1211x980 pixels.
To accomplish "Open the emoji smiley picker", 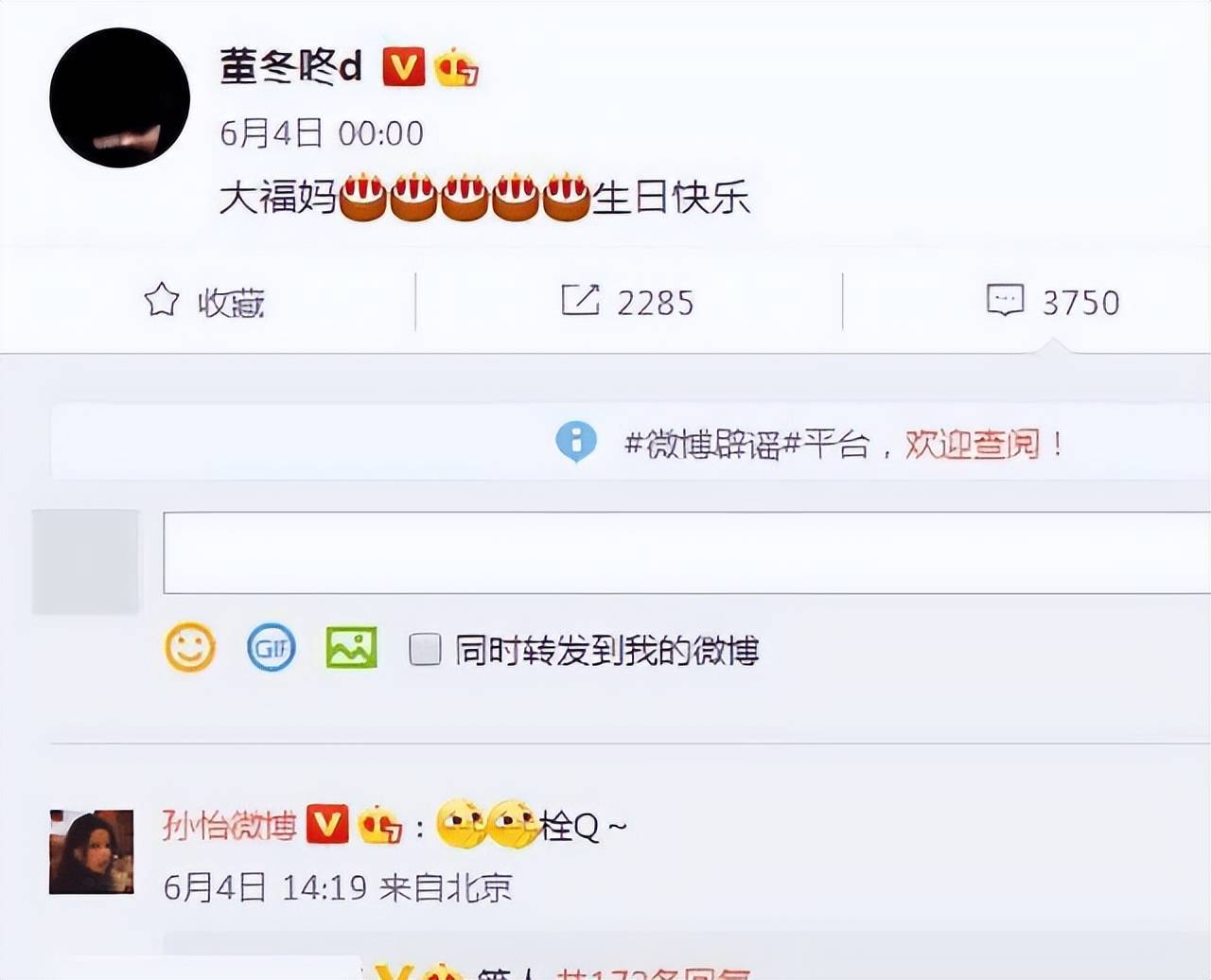I will (190, 648).
